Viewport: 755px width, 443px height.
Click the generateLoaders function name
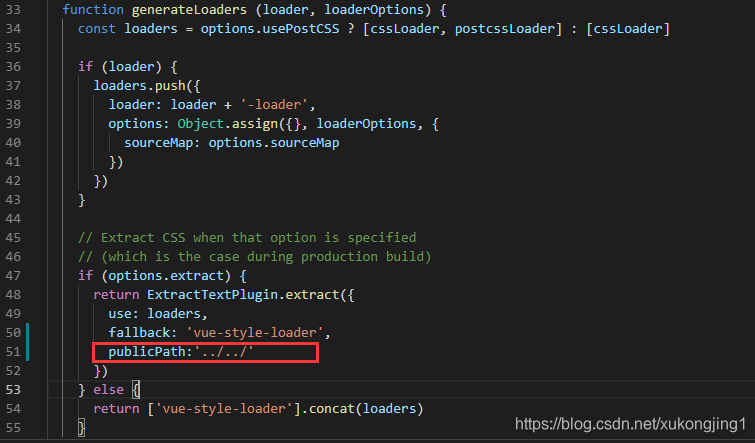189,10
